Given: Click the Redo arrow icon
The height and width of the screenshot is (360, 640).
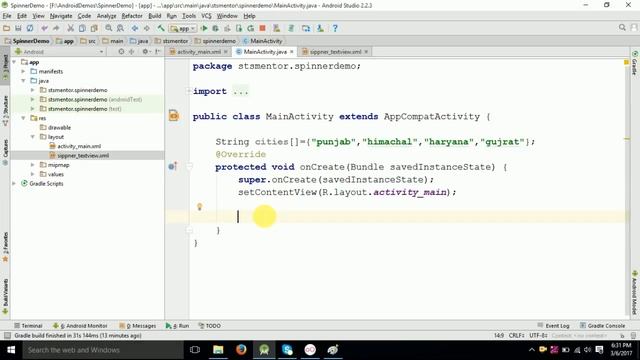Looking at the screenshot, I should click(56, 28).
